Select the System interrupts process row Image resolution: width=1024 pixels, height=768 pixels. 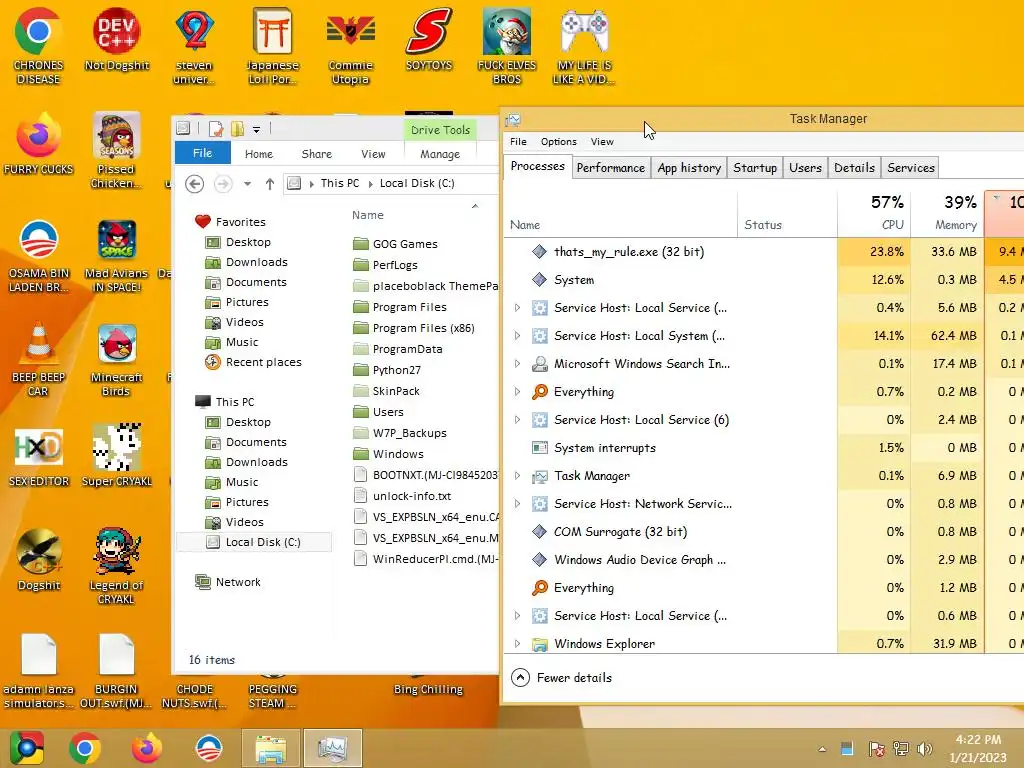(x=764, y=448)
